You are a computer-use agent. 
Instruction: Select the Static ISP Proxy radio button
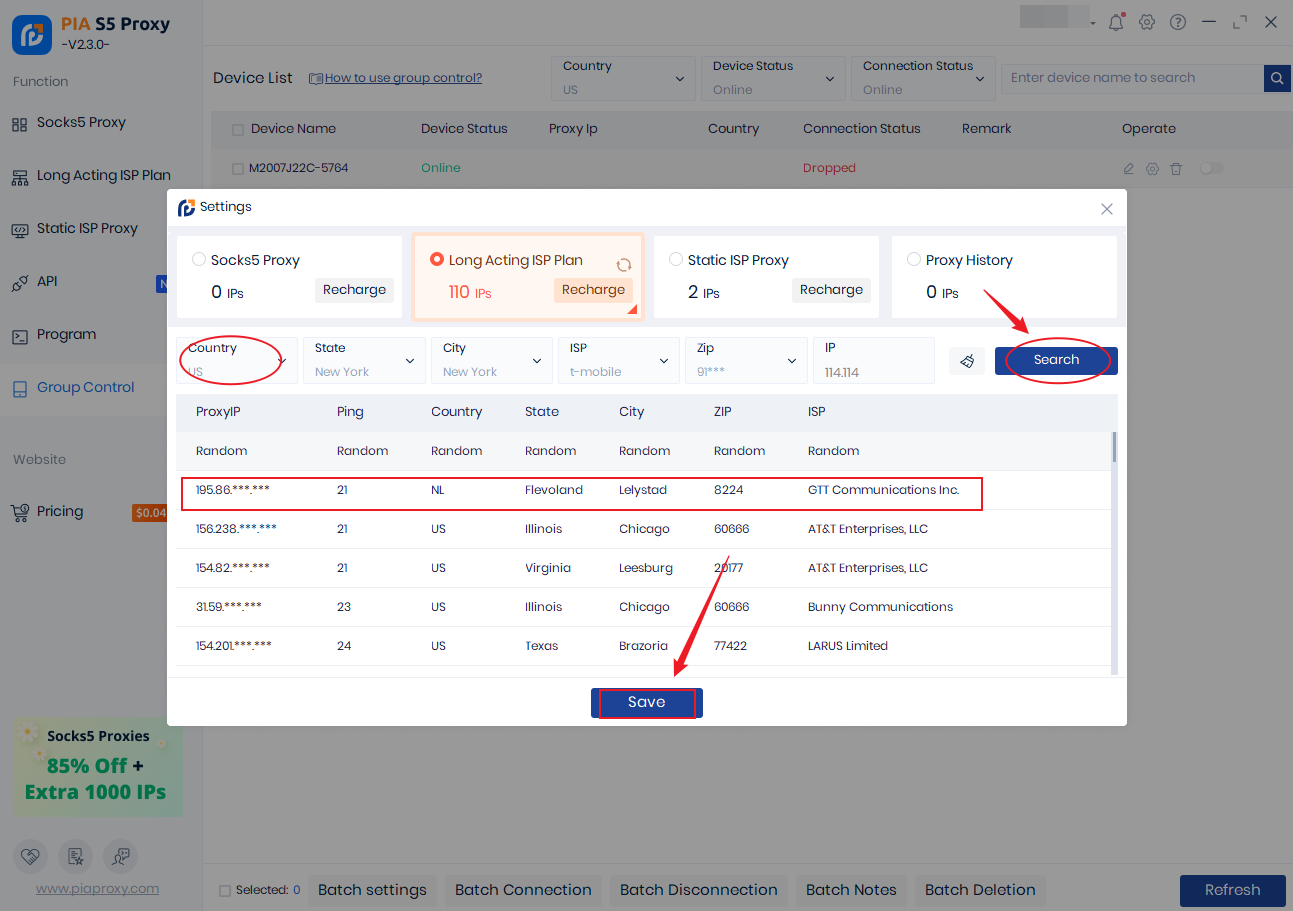click(676, 260)
